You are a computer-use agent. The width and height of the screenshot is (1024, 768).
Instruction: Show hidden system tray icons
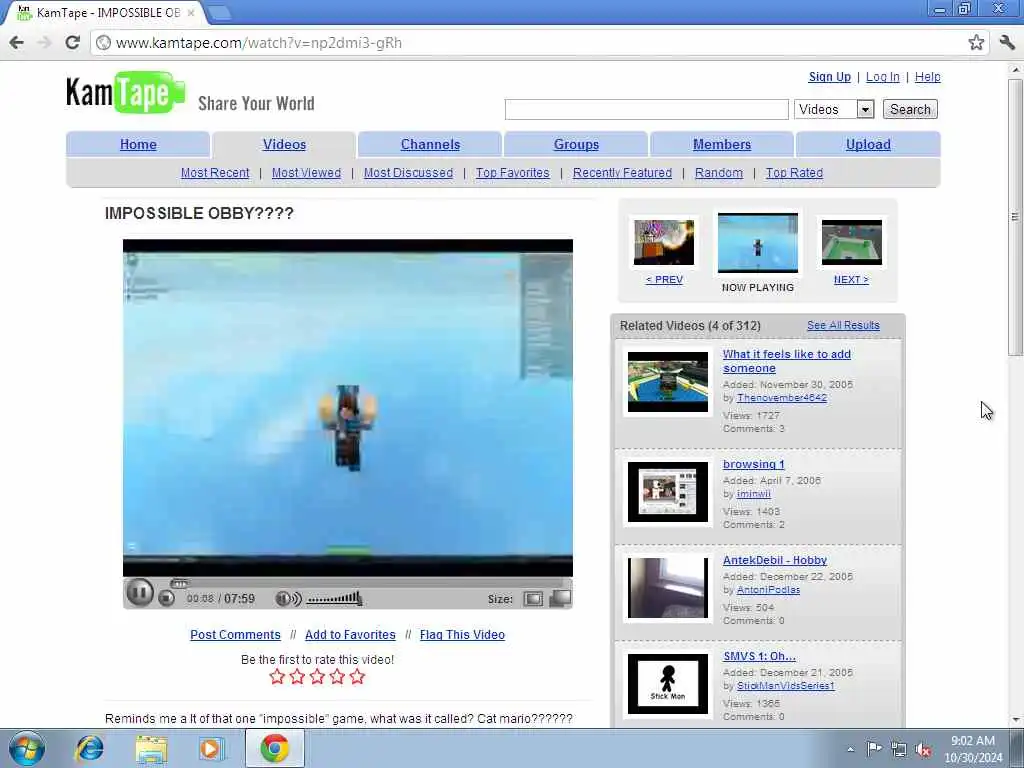(850, 750)
